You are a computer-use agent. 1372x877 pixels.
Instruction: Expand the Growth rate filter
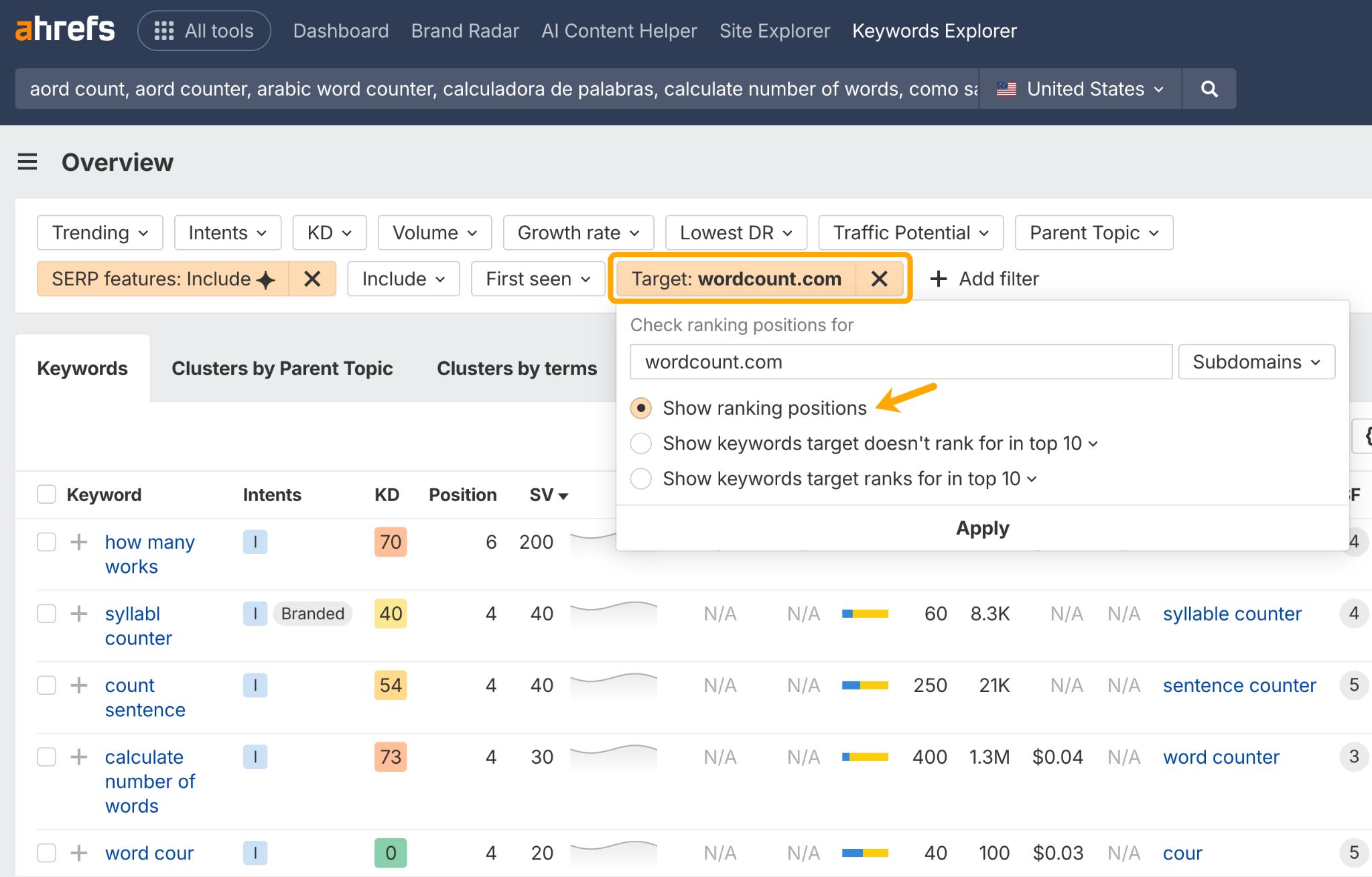point(577,232)
